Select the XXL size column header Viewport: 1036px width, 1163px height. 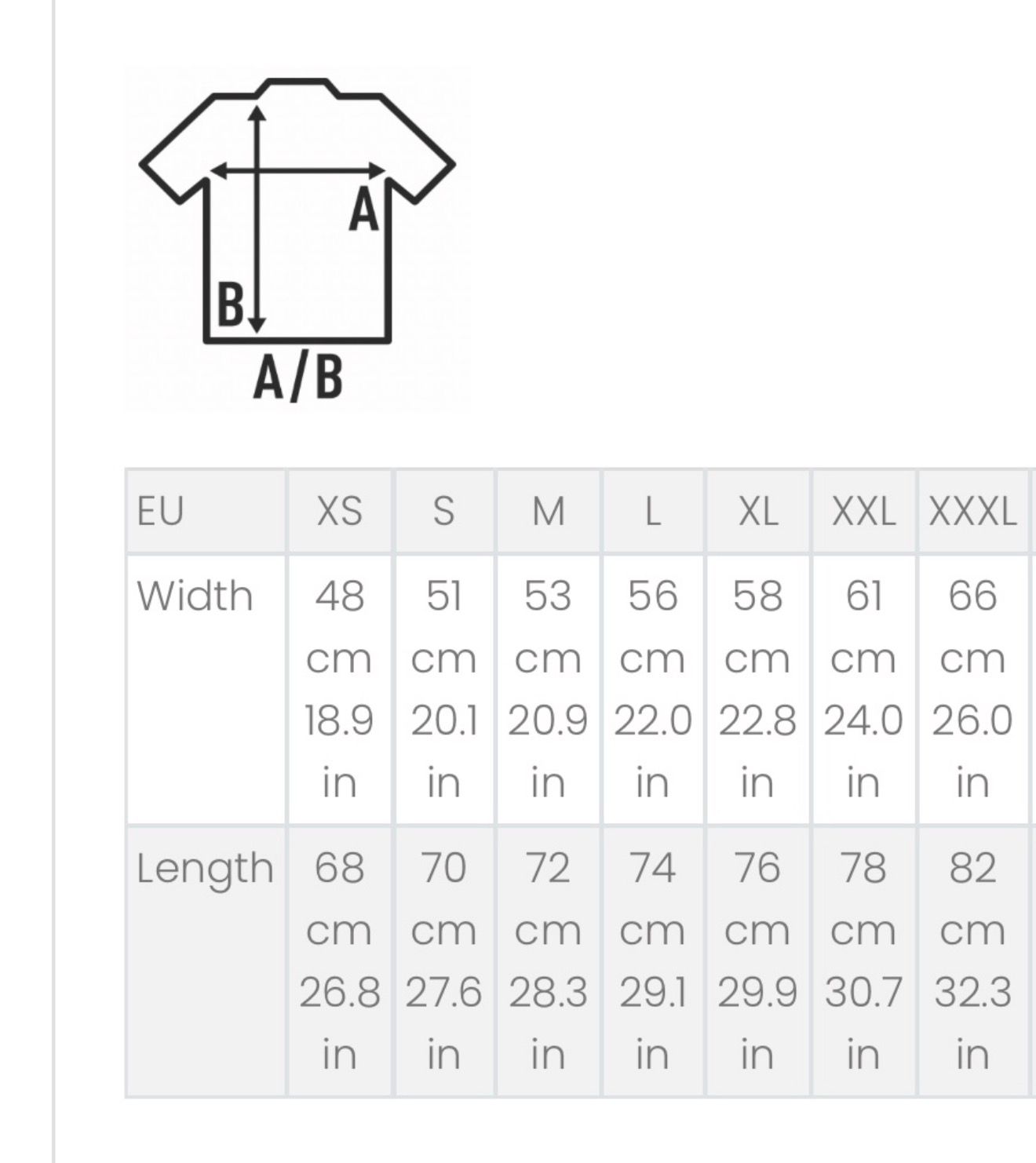tap(863, 512)
